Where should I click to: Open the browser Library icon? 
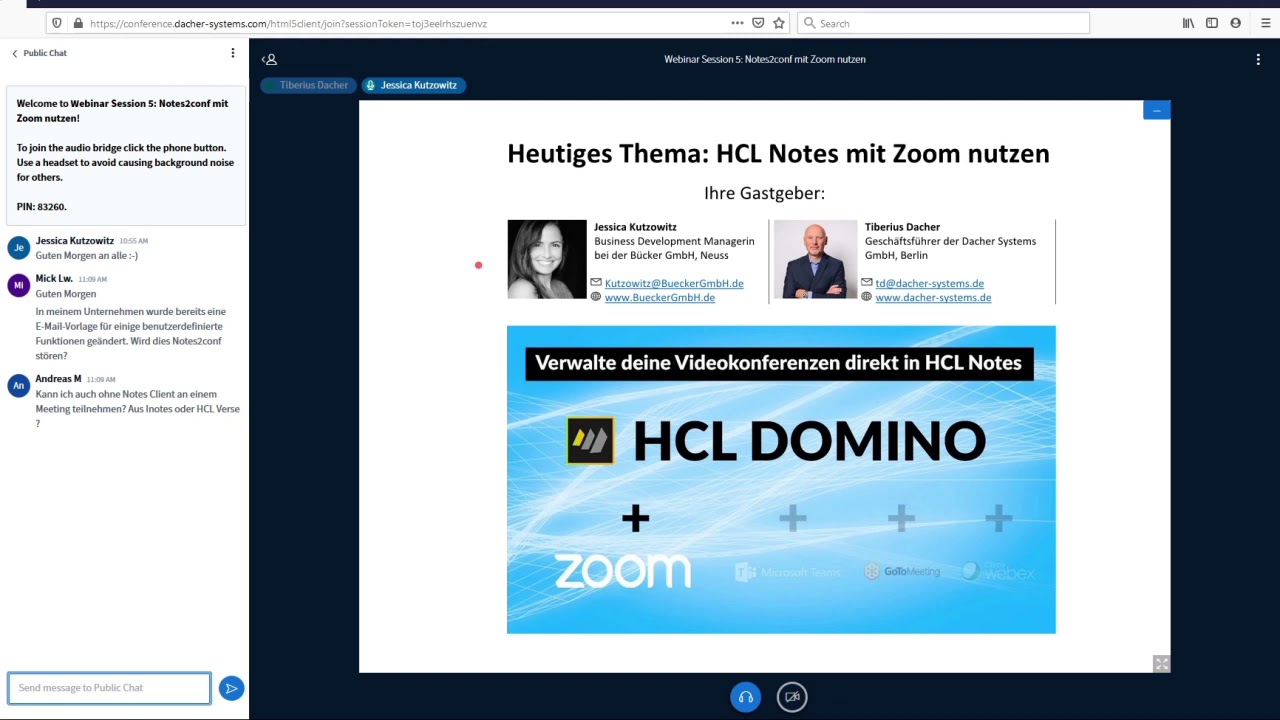coord(1188,23)
